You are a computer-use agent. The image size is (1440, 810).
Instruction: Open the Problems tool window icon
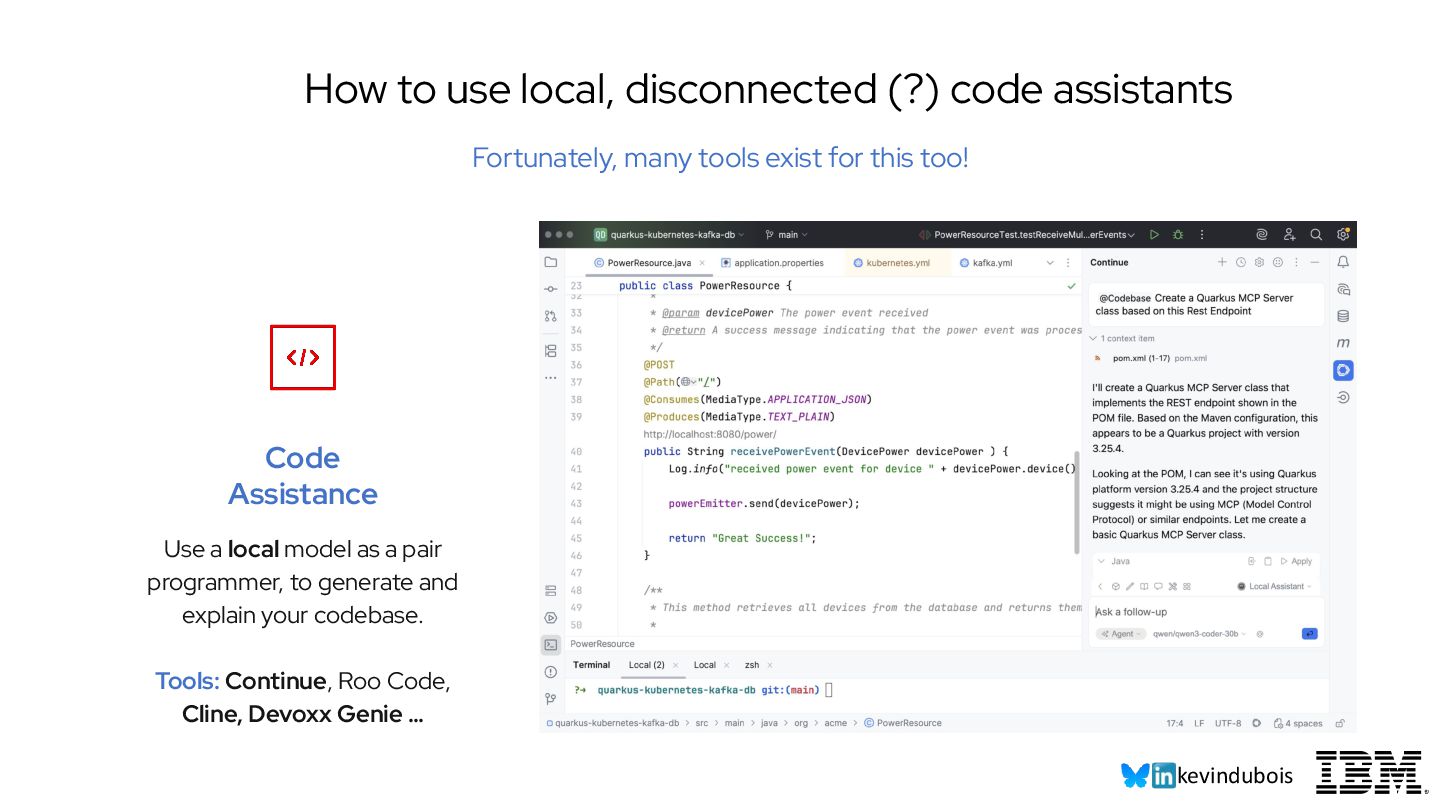550,672
